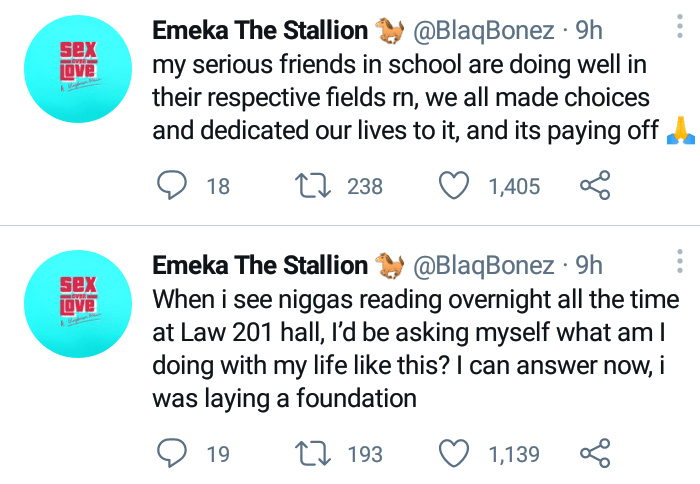View the 18 replies count on first tweet
Viewport: 700px width, 484px height.
click(218, 186)
